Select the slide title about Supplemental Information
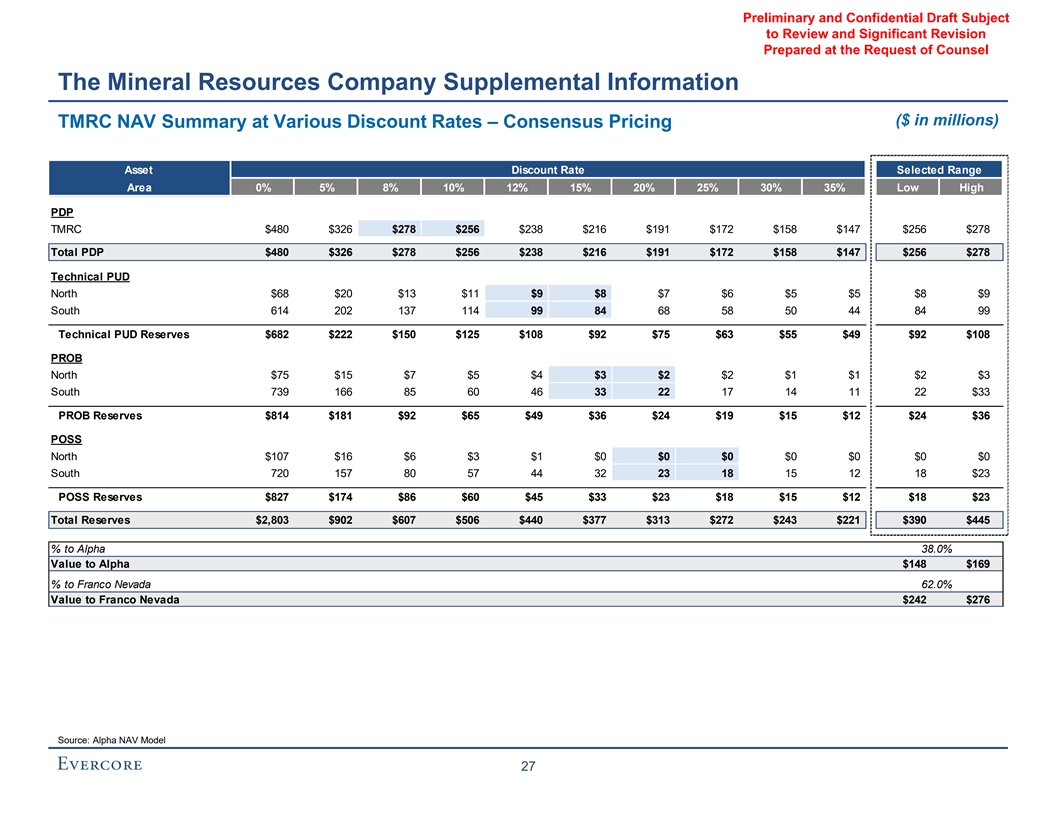 [398, 81]
